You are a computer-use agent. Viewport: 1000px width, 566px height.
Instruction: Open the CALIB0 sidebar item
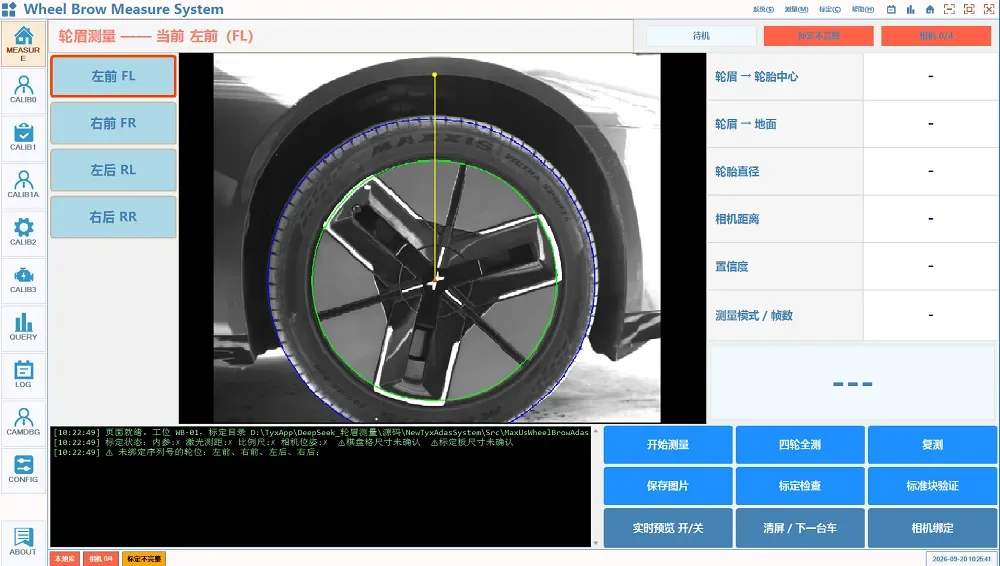[x=23, y=89]
